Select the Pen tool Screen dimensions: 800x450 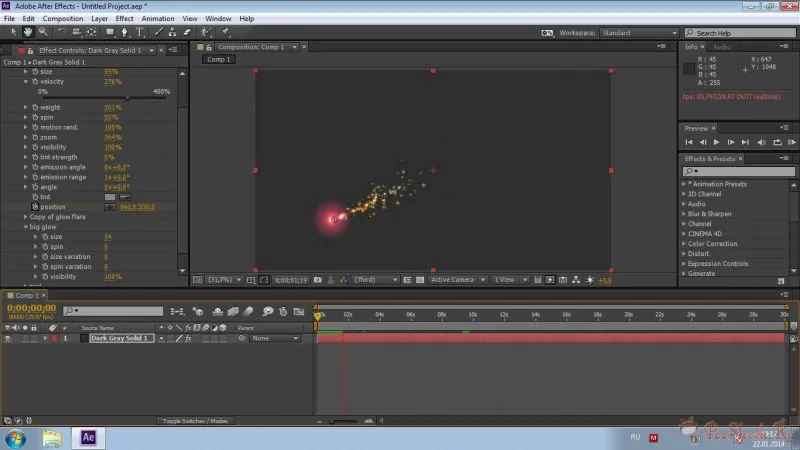pyautogui.click(x=124, y=32)
